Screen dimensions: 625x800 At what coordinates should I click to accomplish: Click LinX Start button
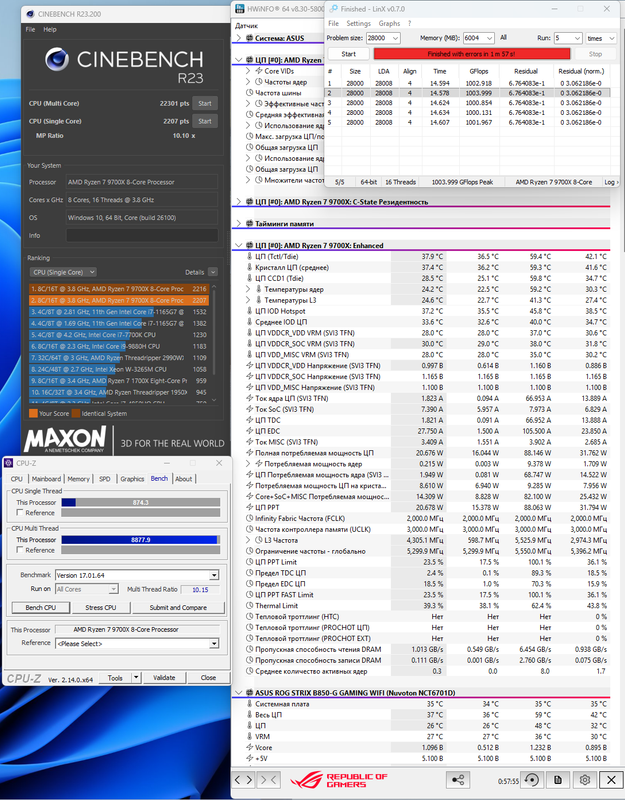[x=348, y=54]
